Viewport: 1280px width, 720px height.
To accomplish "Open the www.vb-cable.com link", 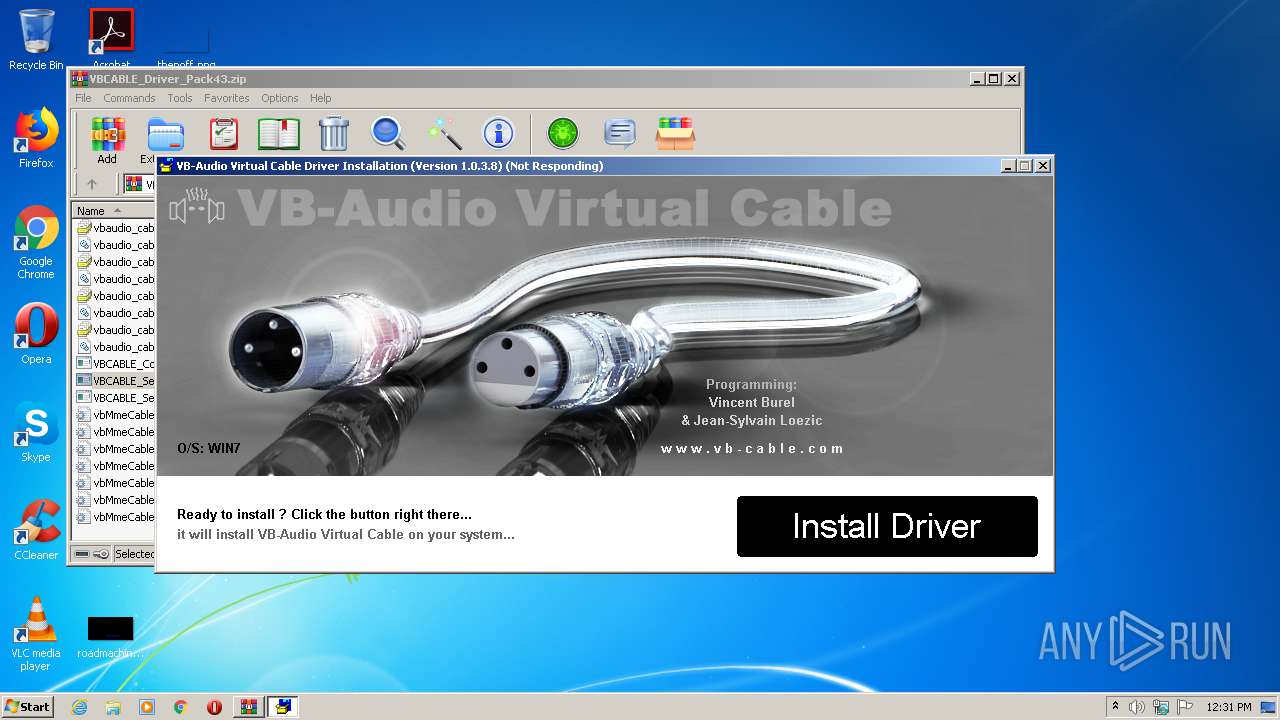I will coord(752,448).
